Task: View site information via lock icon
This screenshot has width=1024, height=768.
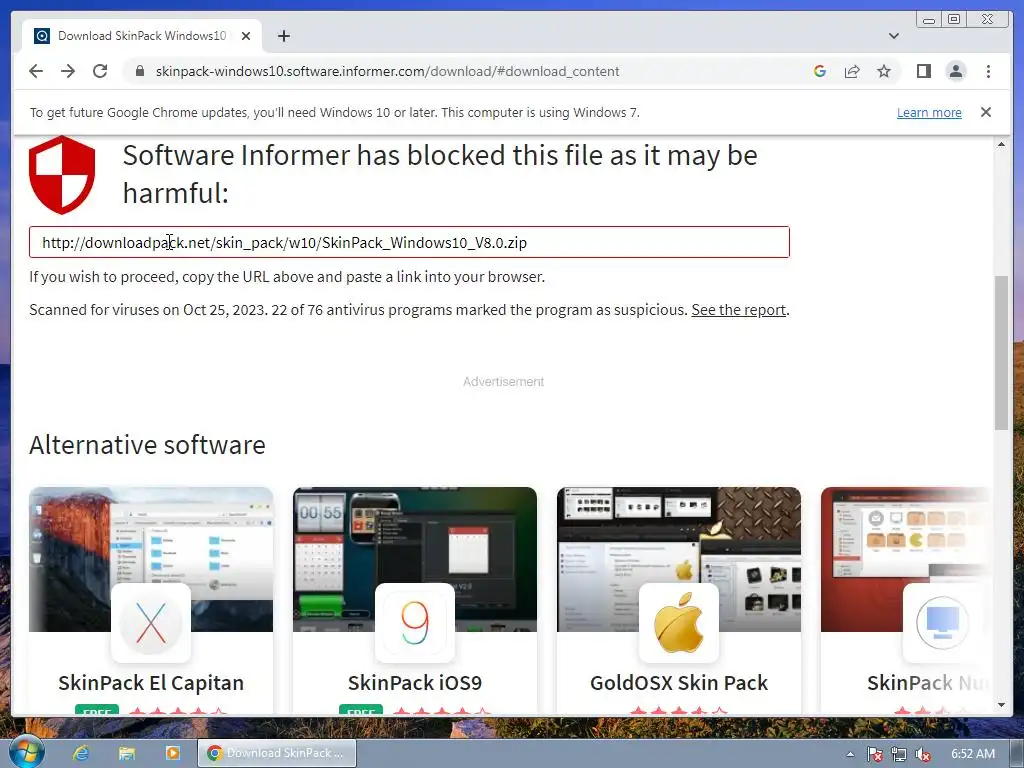Action: (x=139, y=71)
